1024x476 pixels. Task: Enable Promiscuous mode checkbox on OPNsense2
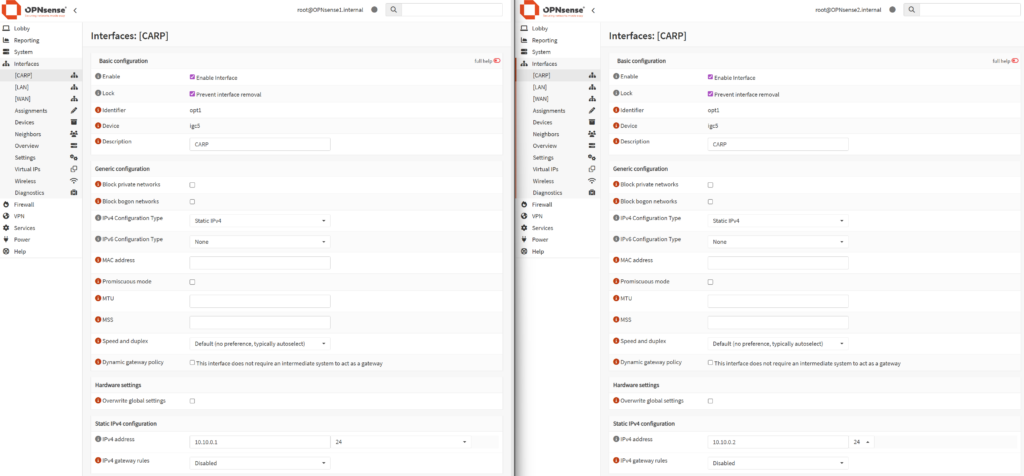pos(710,282)
